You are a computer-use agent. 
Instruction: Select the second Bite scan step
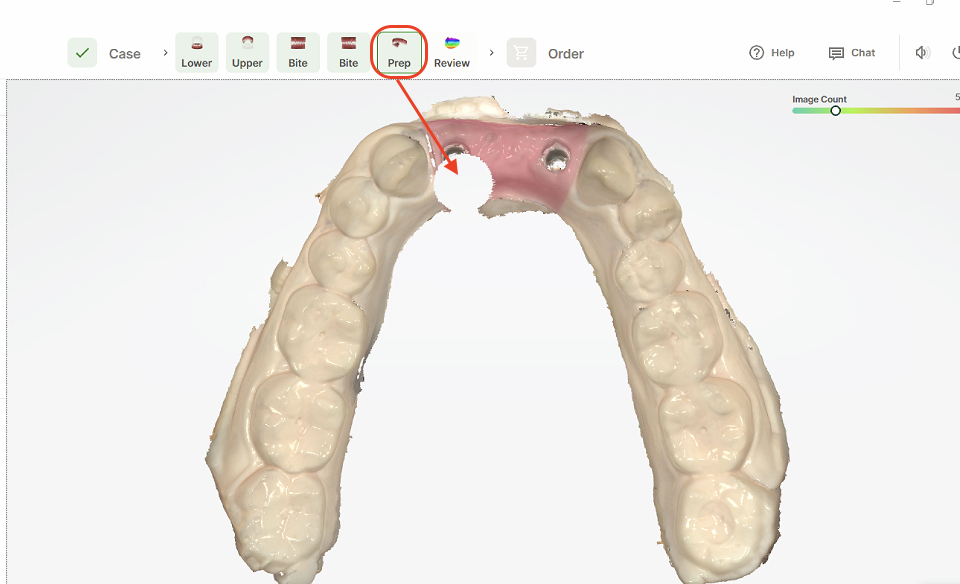tap(348, 52)
